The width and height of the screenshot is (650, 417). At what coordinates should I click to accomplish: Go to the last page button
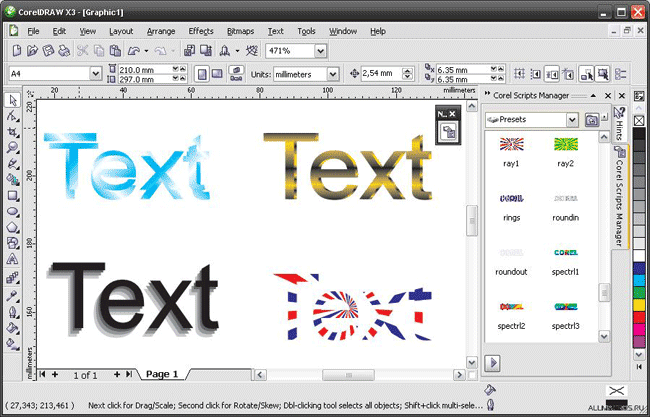click(129, 374)
